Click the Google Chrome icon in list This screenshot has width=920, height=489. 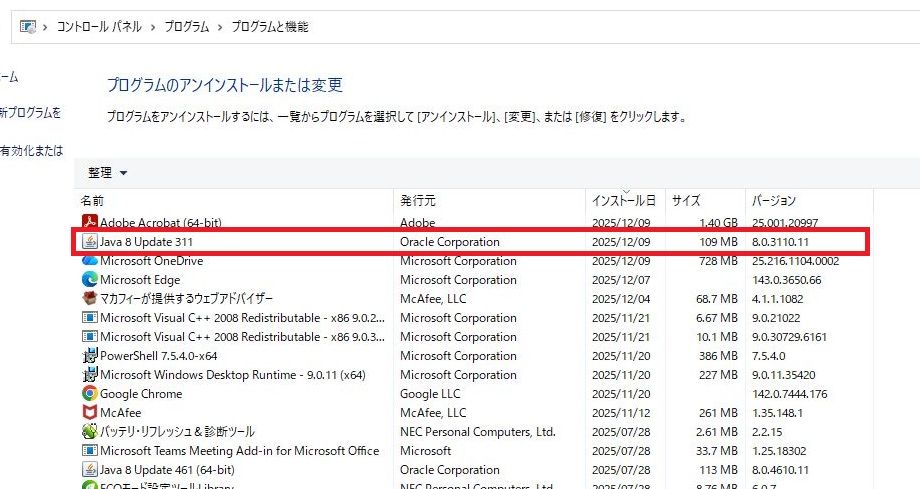[x=89, y=394]
